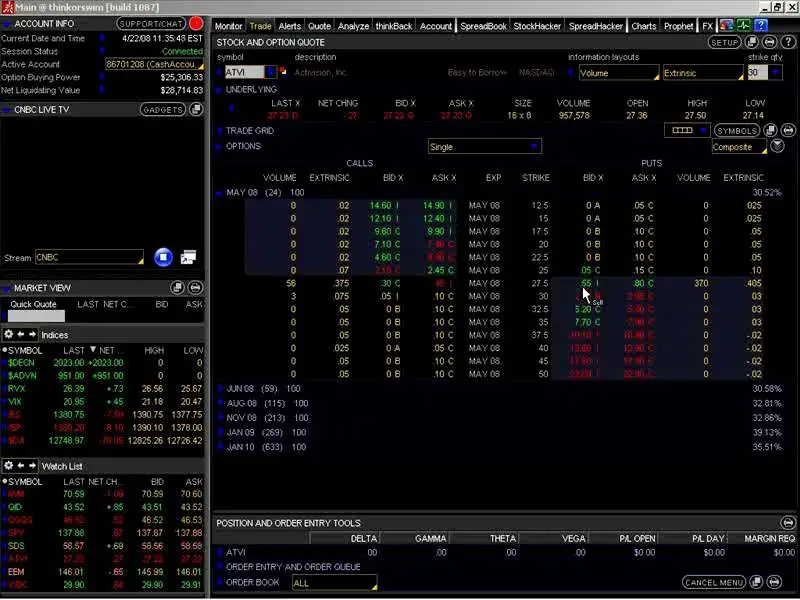Viewport: 800px width, 600px height.
Task: Open the strike qty dropdown arrow
Action: click(776, 72)
